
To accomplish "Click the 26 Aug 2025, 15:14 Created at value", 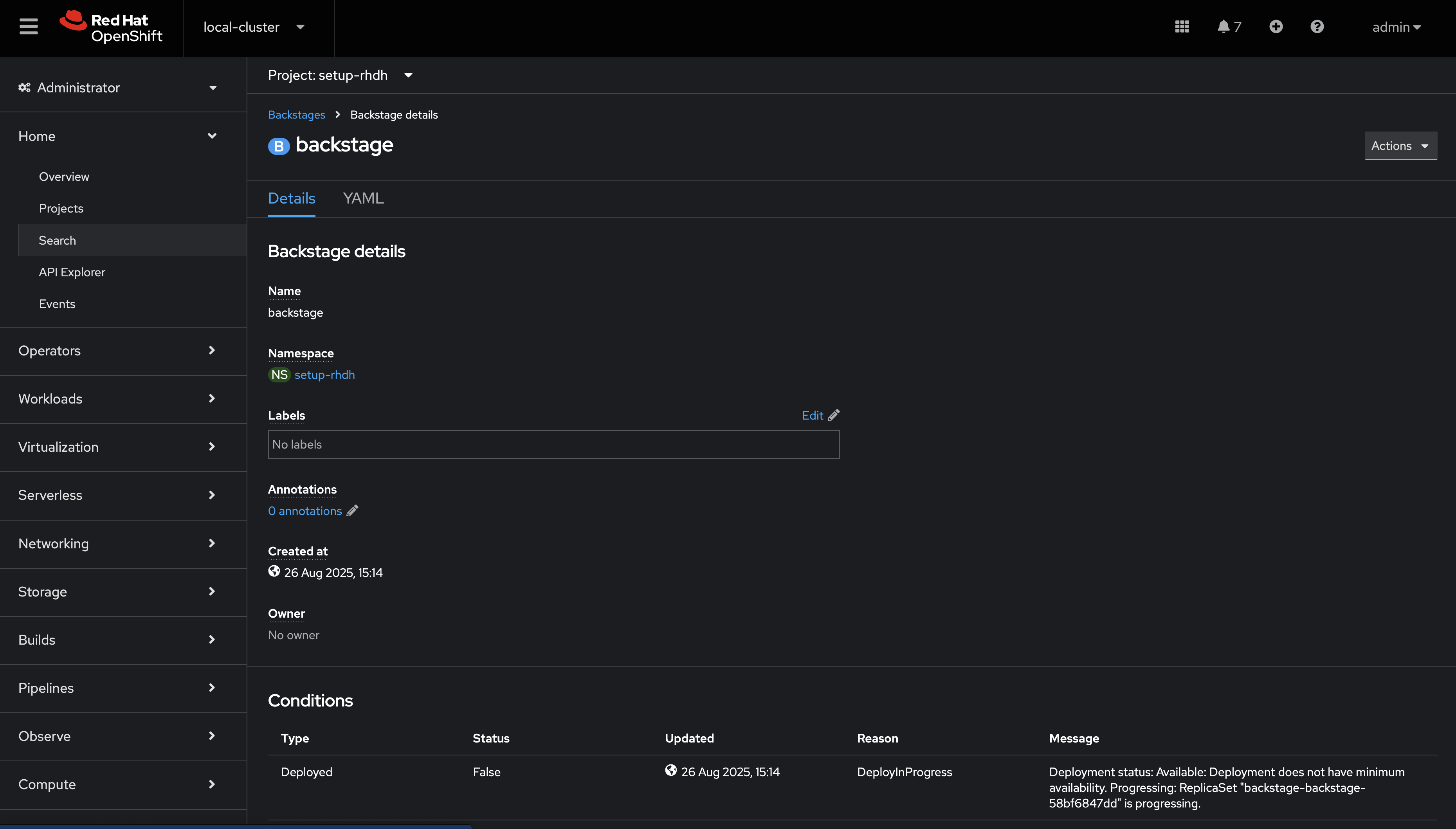I will [x=333, y=572].
